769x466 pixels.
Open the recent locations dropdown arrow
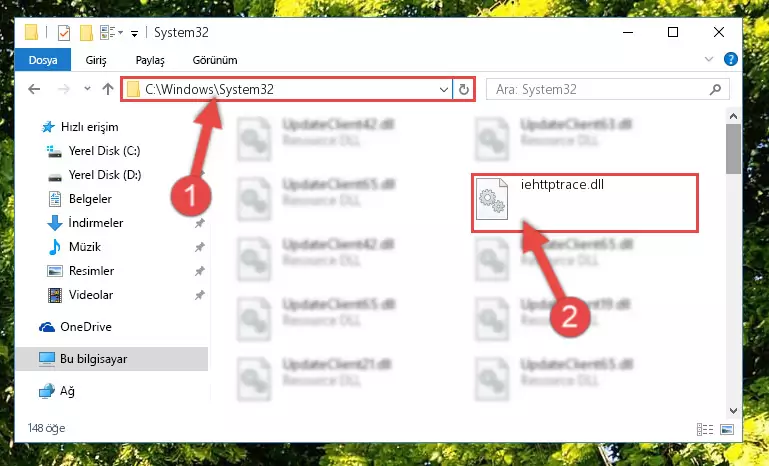point(87,89)
